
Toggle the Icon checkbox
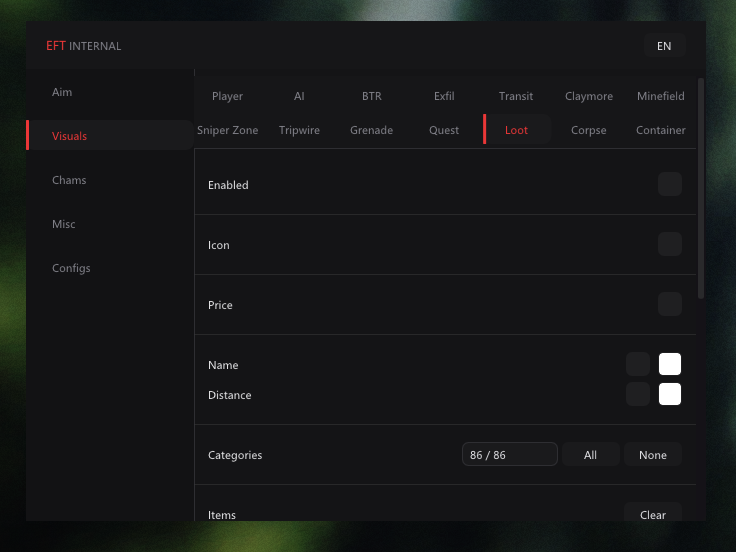click(x=670, y=244)
